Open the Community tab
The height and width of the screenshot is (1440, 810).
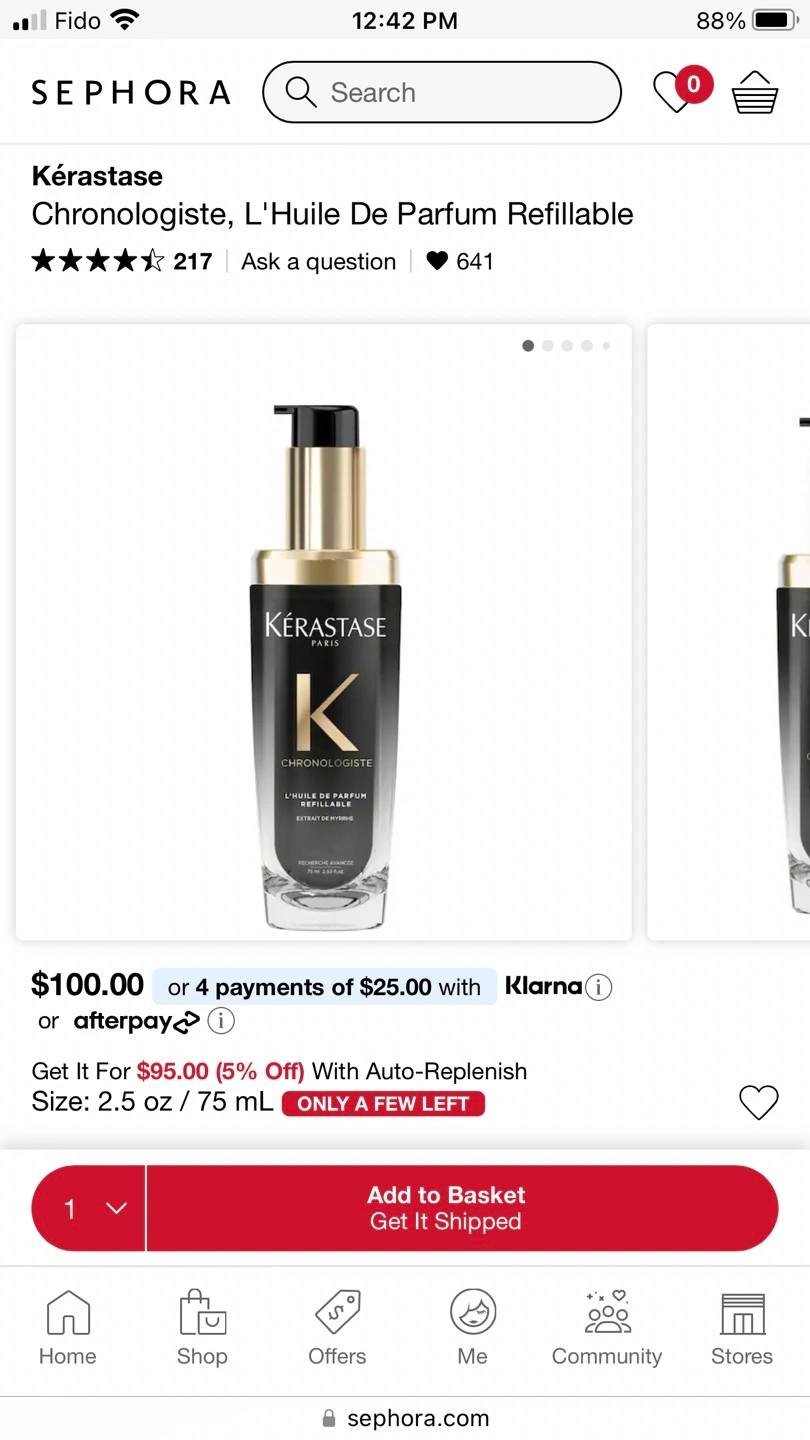click(x=607, y=1326)
